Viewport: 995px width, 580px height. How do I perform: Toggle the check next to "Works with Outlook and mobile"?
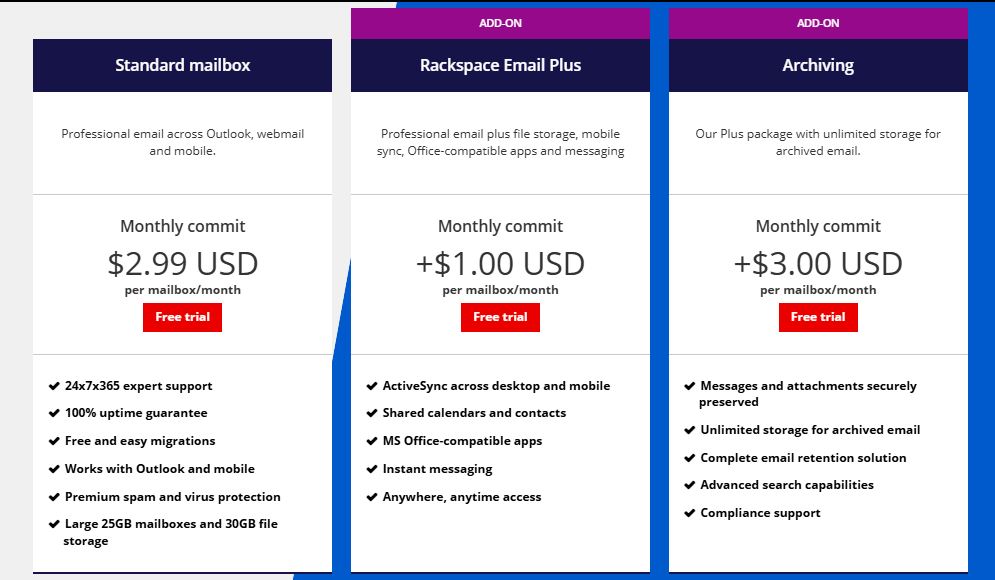click(x=53, y=469)
